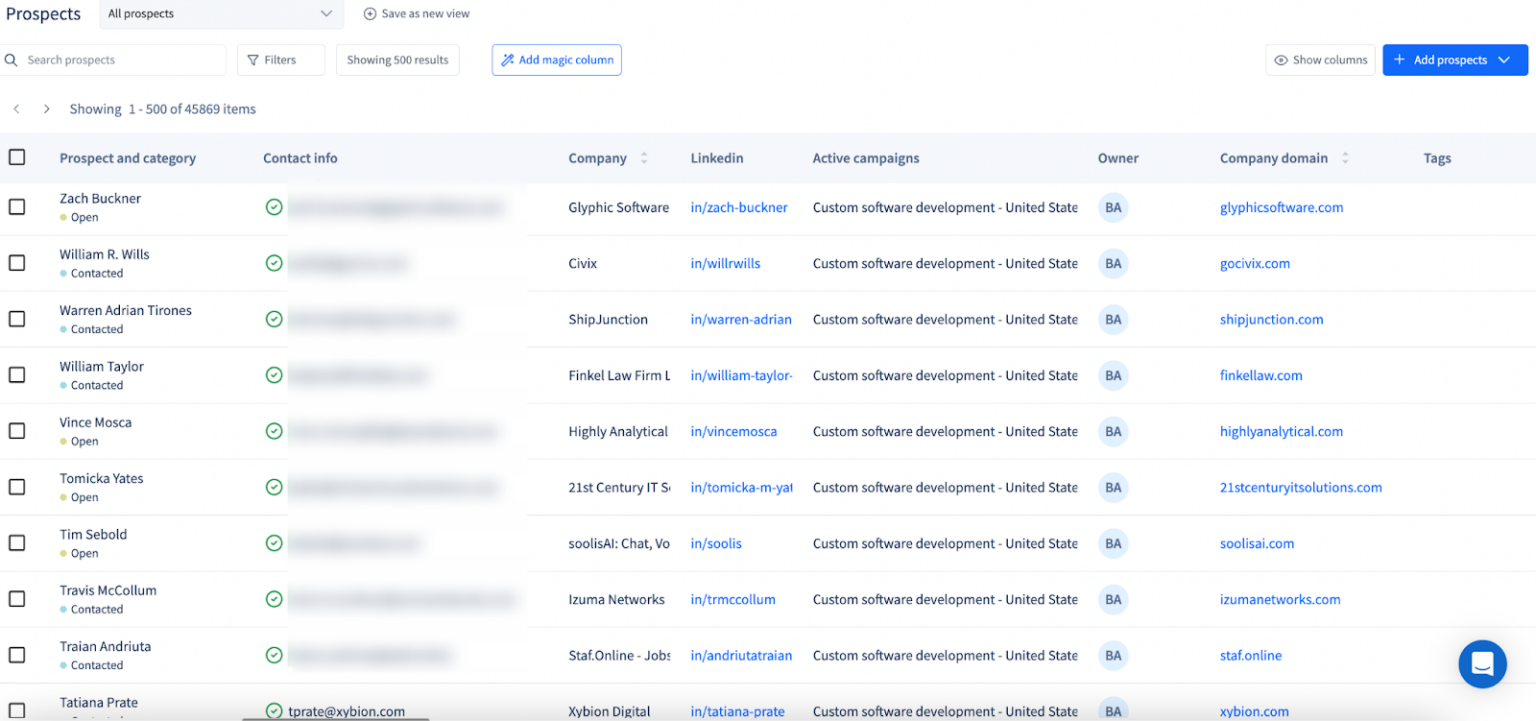Open Warren Adrian Tirones LinkedIn profile
Image resolution: width=1536 pixels, height=721 pixels.
[741, 319]
